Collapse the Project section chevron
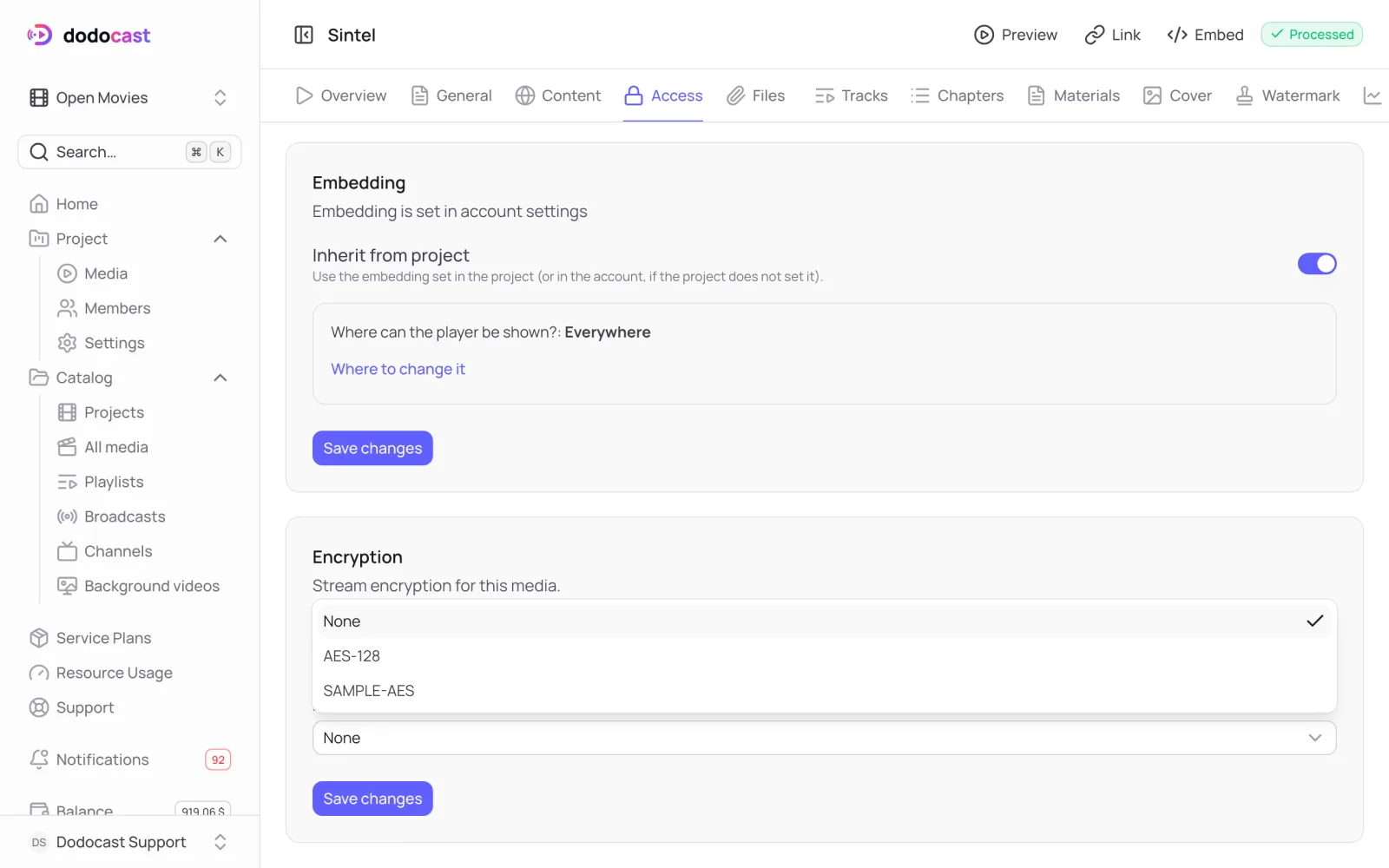Image resolution: width=1389 pixels, height=868 pixels. 221,239
